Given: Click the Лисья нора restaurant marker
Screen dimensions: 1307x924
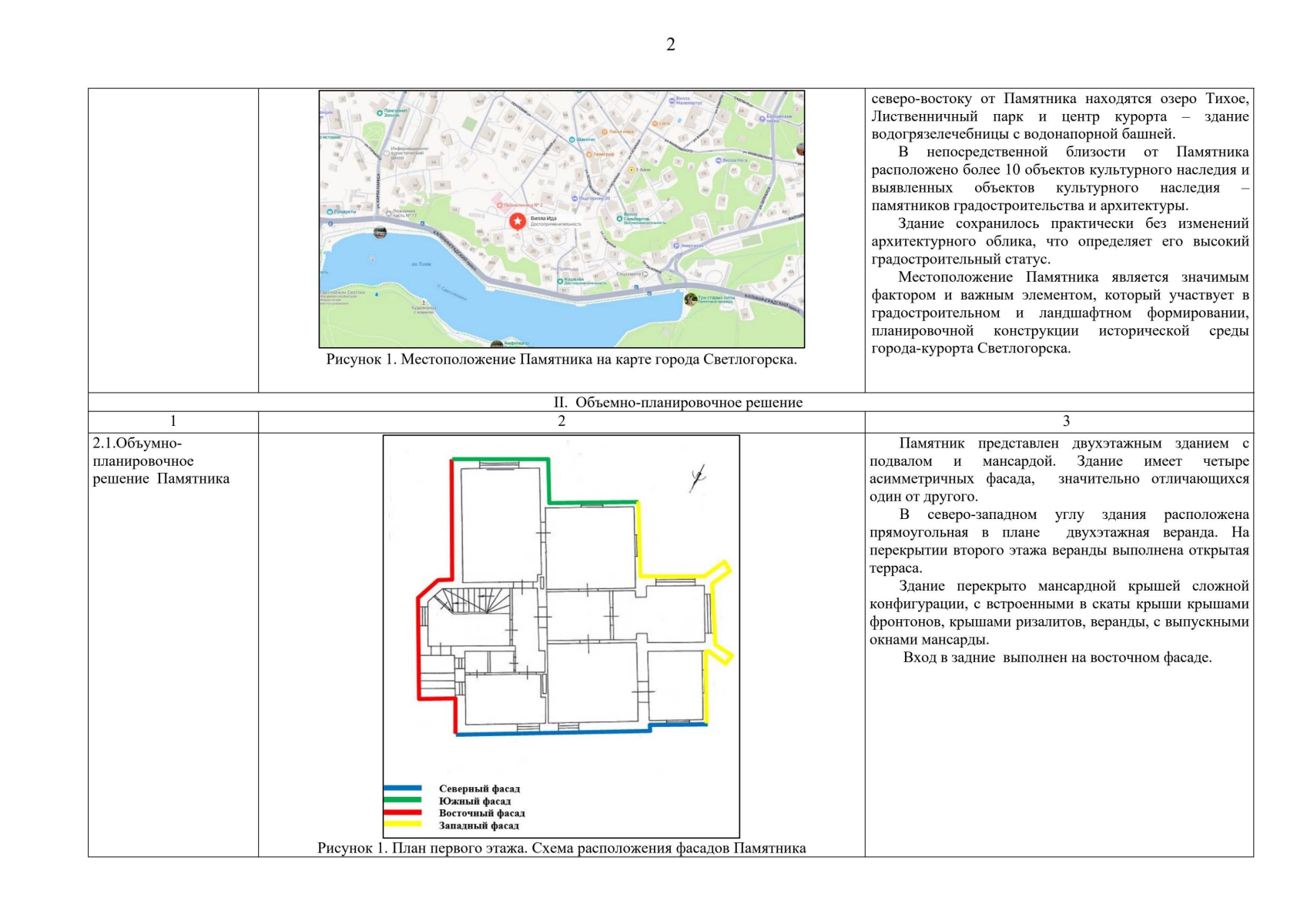Looking at the screenshot, I should pyautogui.click(x=604, y=132).
